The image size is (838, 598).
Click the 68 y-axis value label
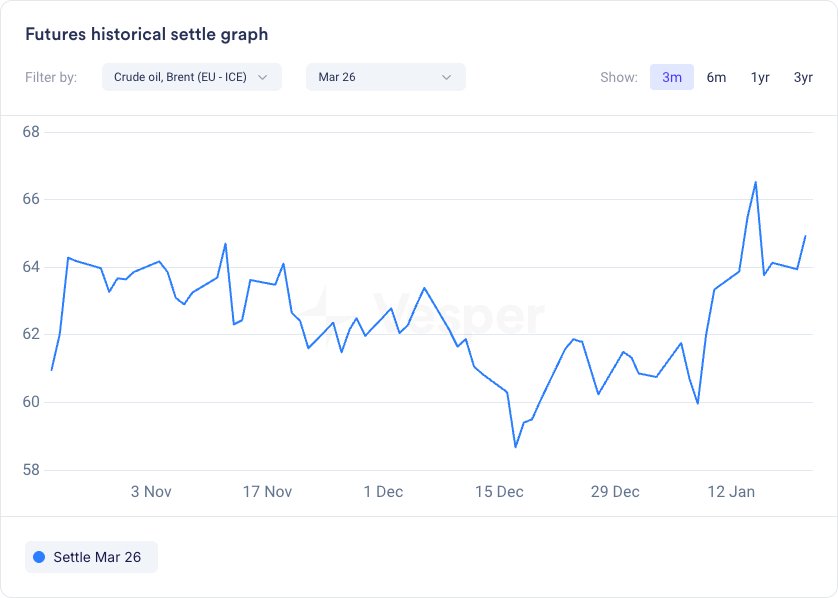[x=30, y=131]
